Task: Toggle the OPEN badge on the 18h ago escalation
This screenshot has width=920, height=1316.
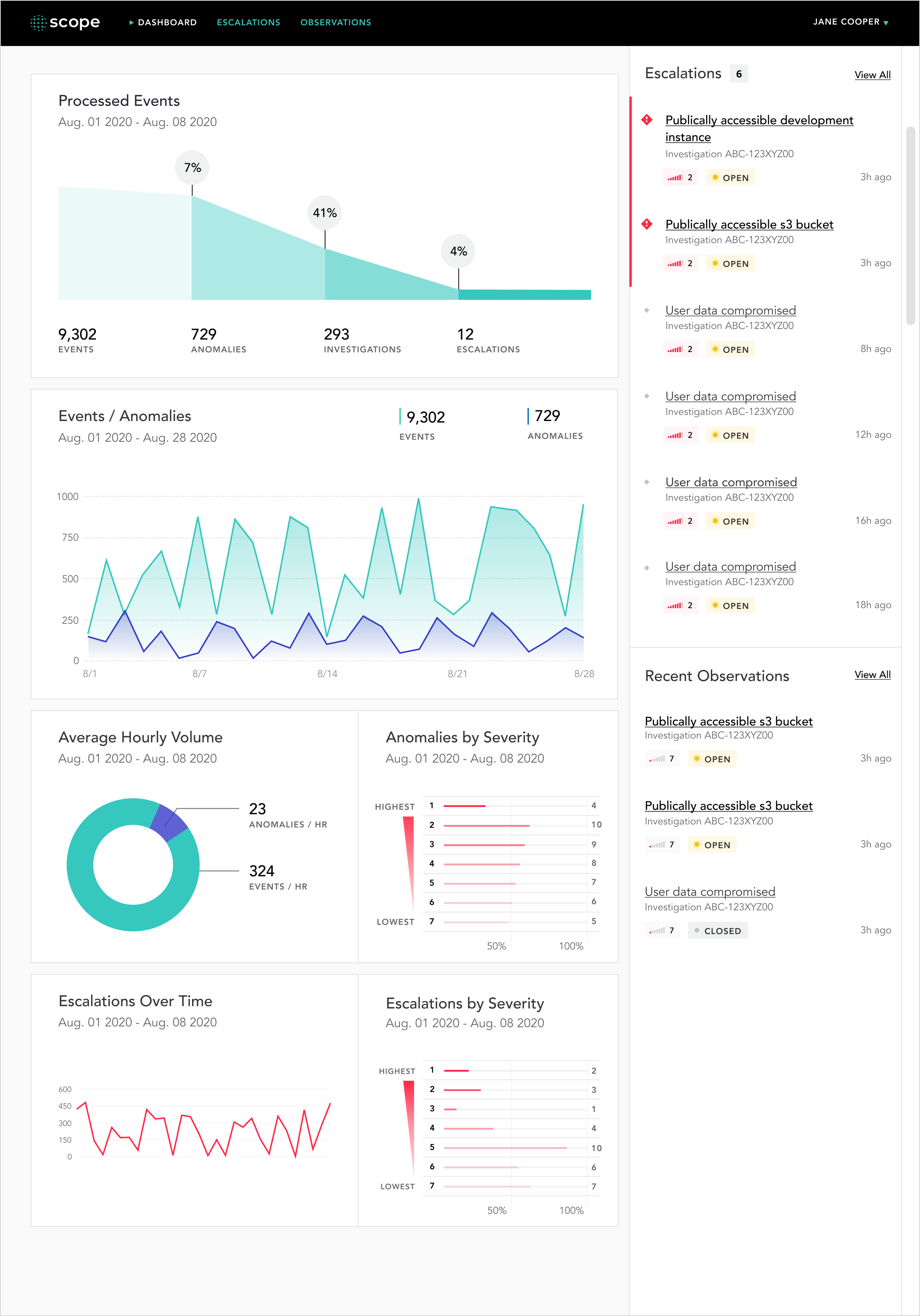Action: tap(730, 605)
